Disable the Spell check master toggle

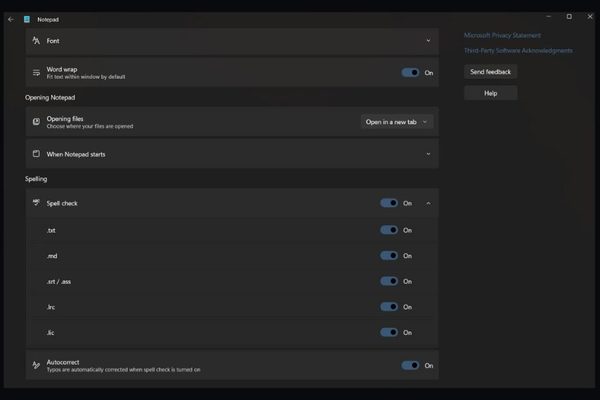389,203
